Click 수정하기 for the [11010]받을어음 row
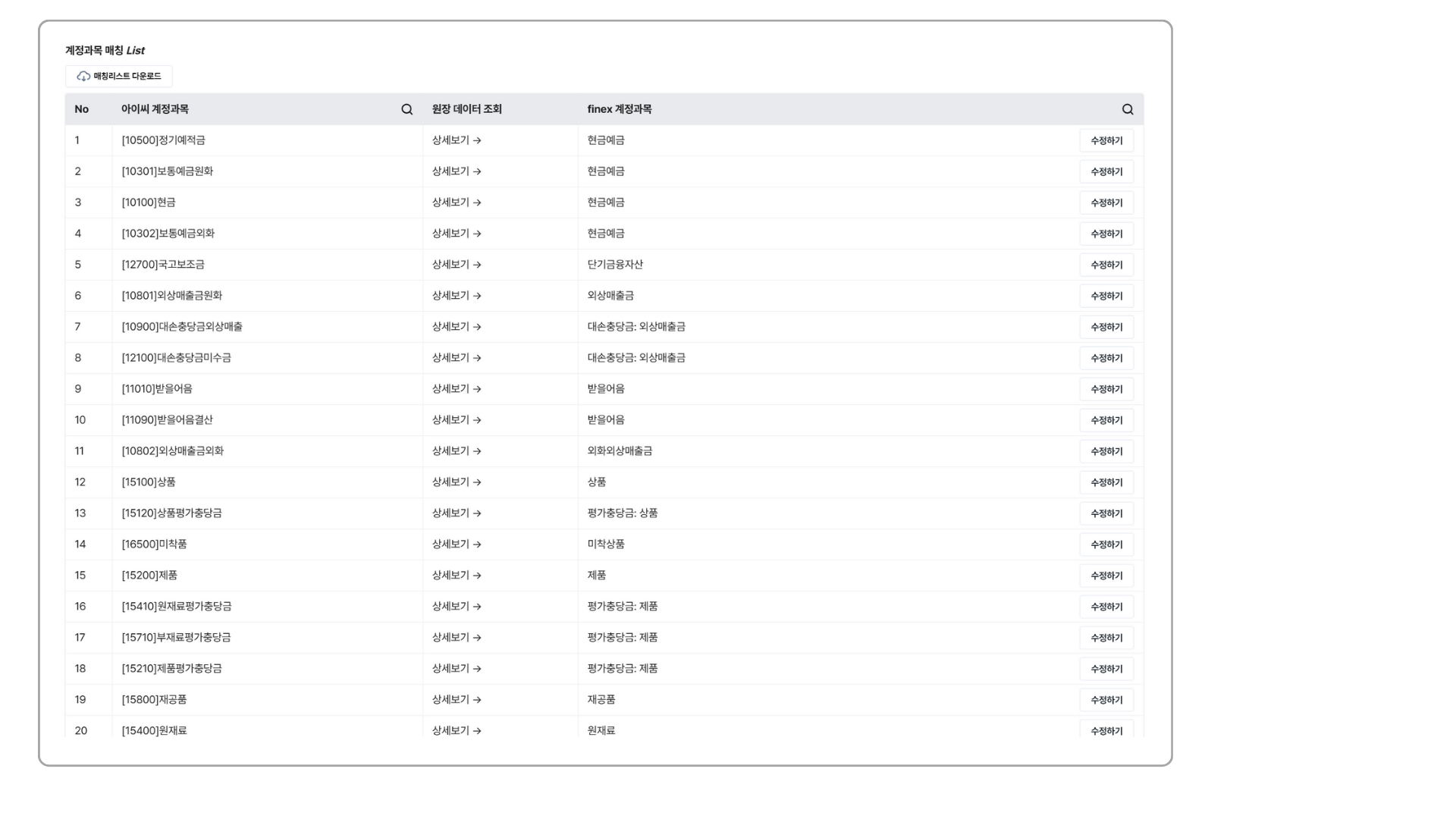This screenshot has height=819, width=1456. (x=1106, y=390)
